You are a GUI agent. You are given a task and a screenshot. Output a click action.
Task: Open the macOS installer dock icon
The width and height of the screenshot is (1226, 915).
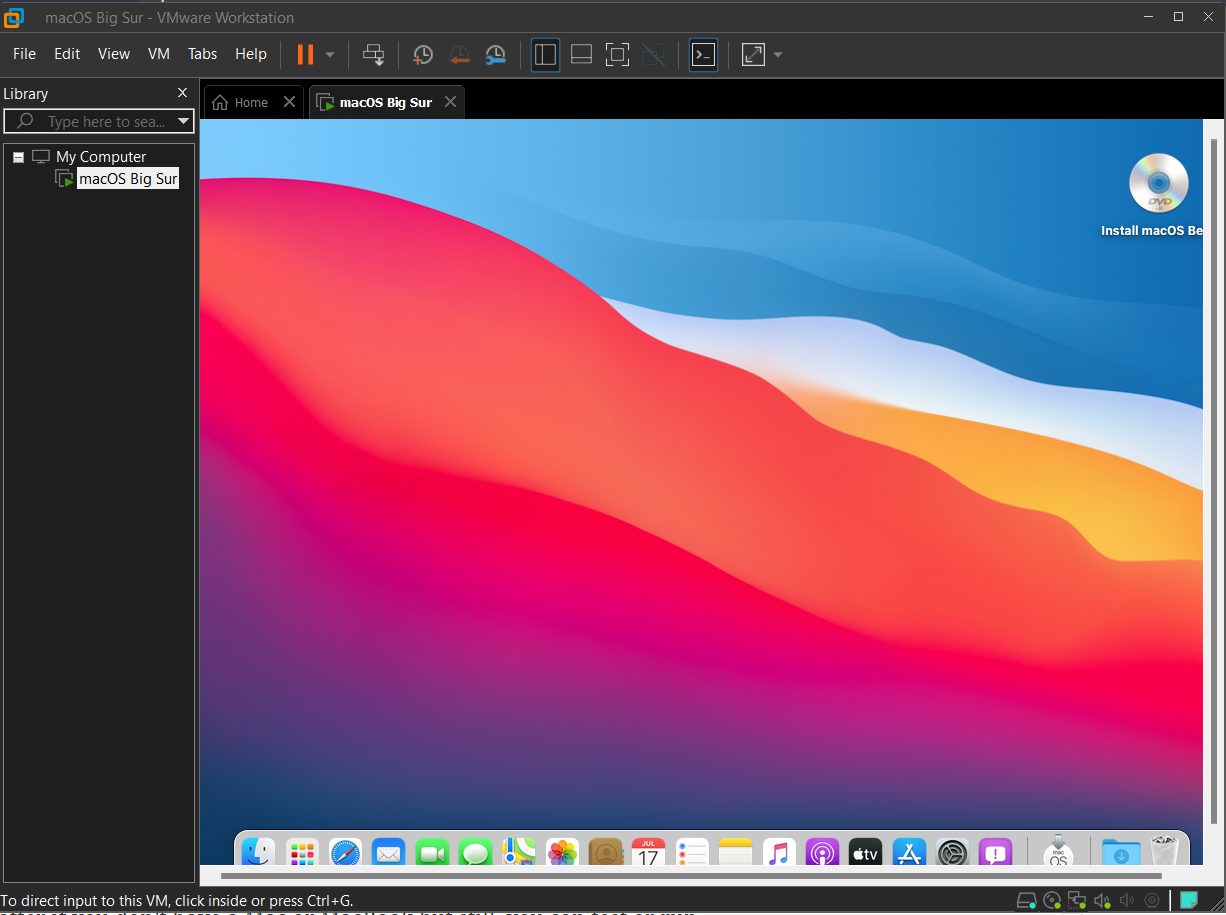point(1058,852)
